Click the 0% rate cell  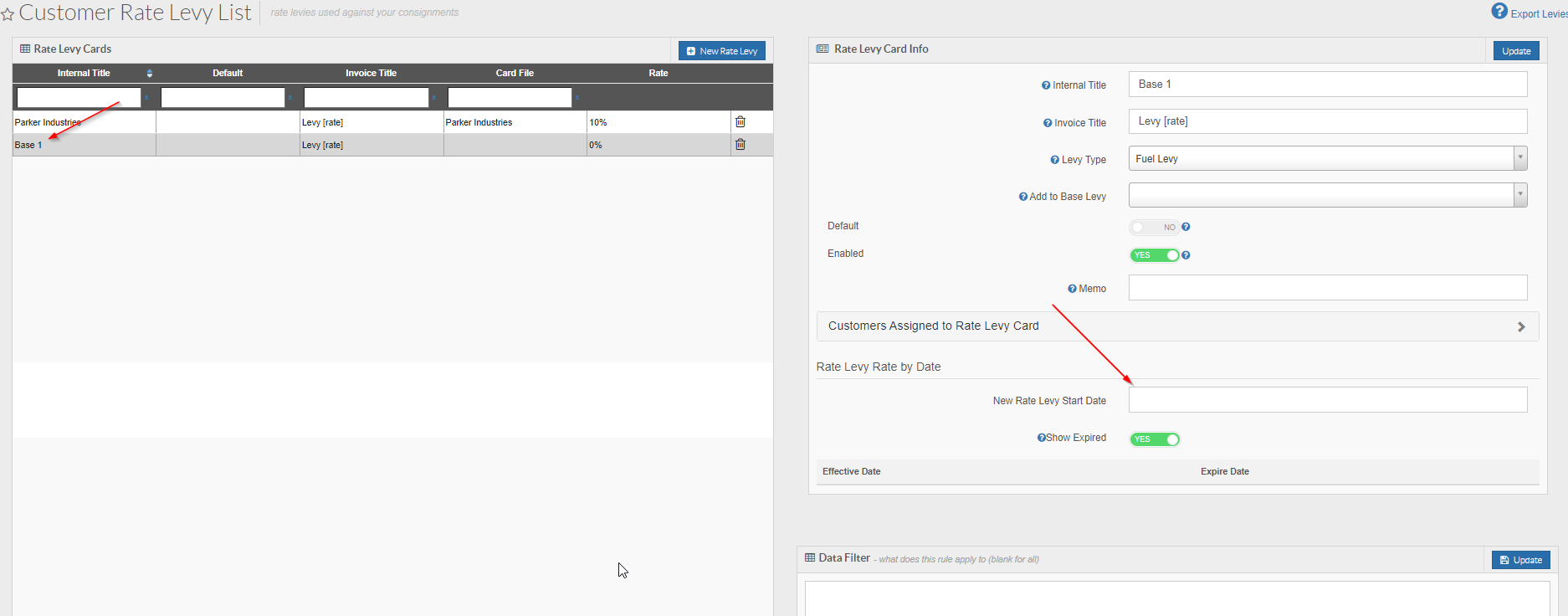658,145
